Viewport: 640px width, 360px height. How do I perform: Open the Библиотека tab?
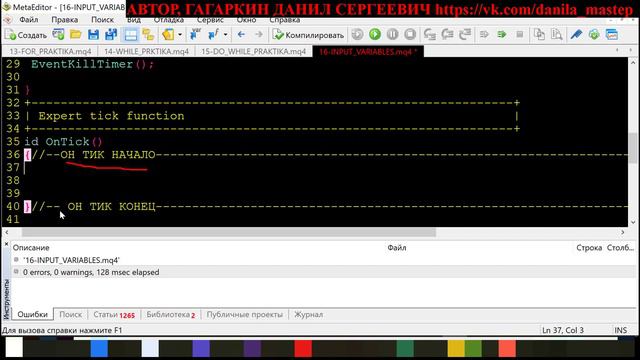[x=171, y=315]
